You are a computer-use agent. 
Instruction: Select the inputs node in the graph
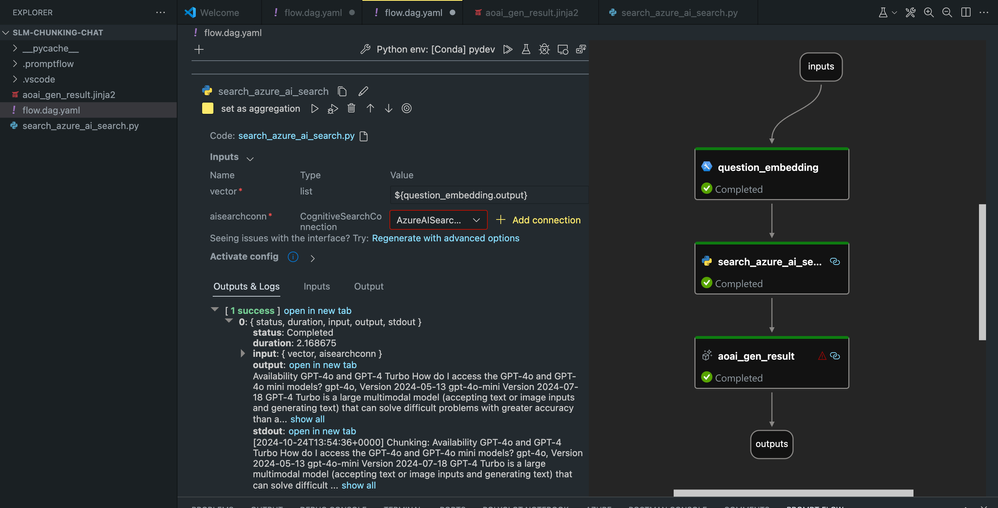pyautogui.click(x=821, y=67)
